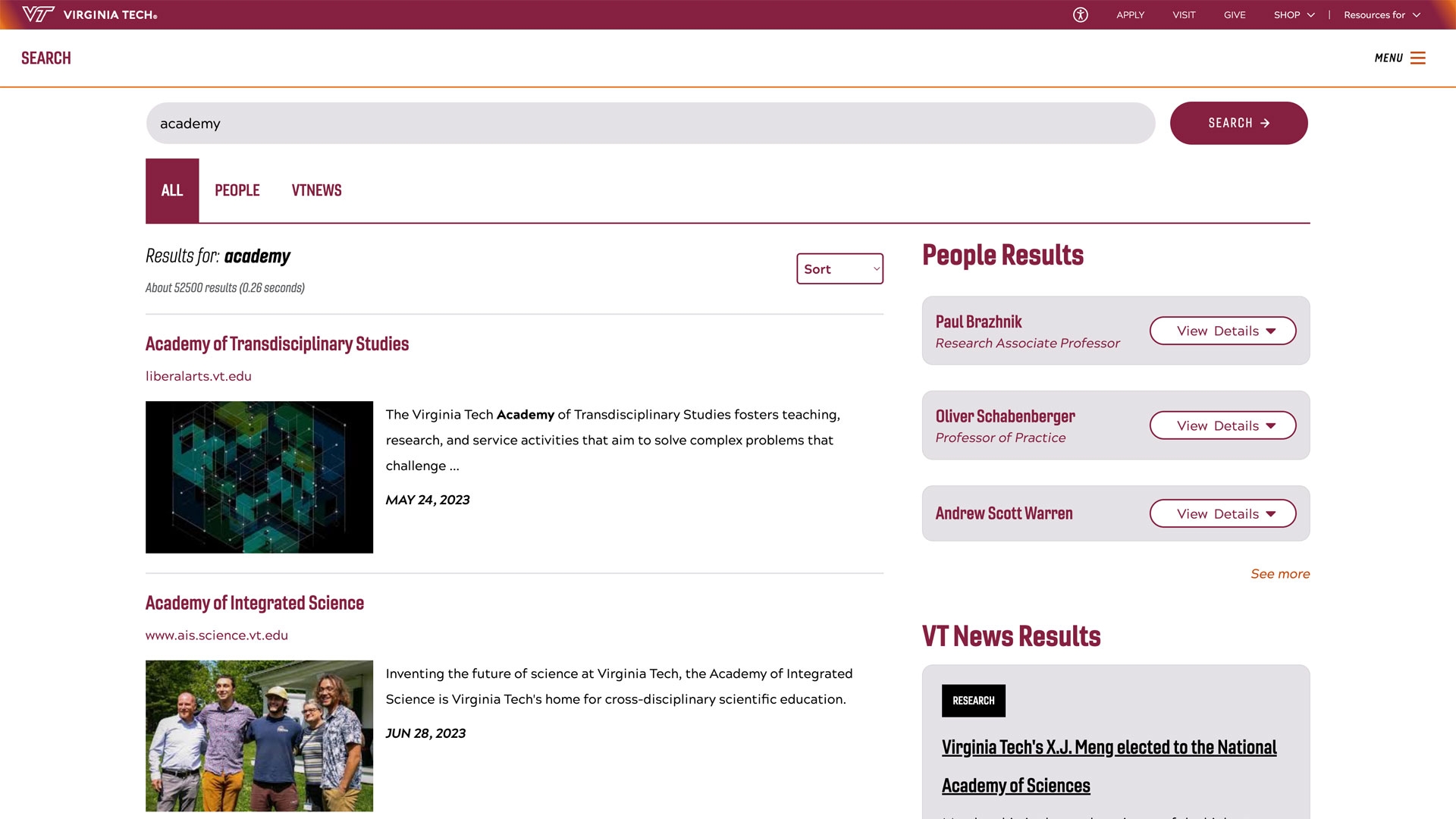Click the Academy of Integrated Science thumbnail

pyautogui.click(x=259, y=735)
